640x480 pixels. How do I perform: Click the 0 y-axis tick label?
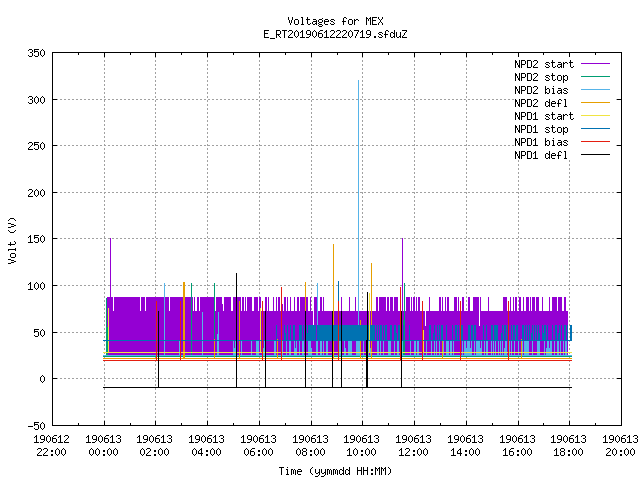(42, 379)
